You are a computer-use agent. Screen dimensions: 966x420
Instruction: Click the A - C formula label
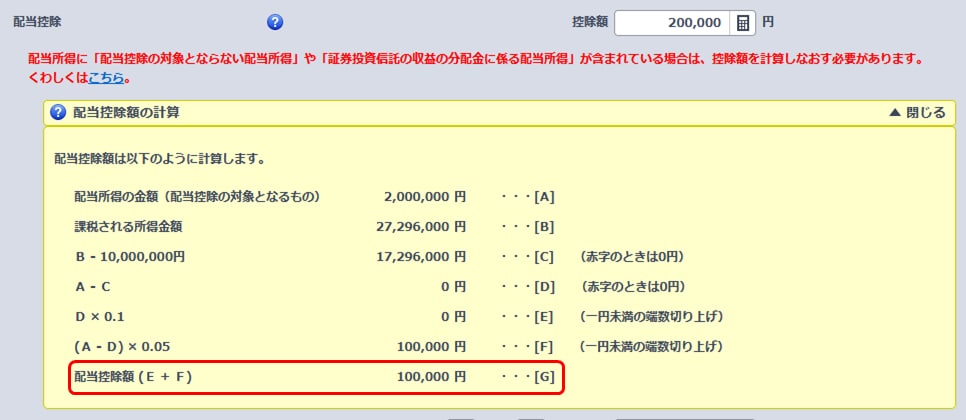pos(93,286)
